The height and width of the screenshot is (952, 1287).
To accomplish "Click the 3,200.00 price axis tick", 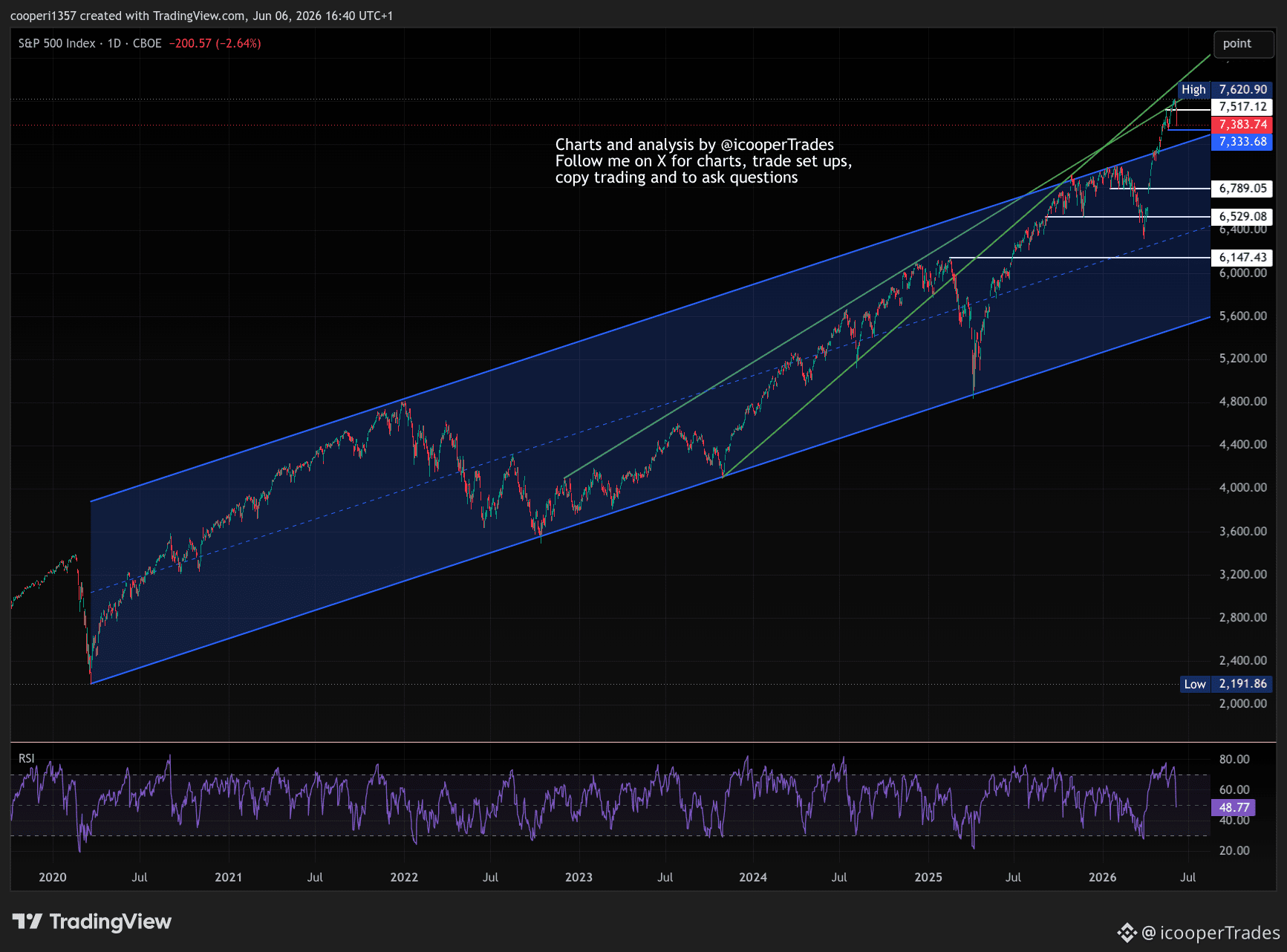I will pos(1243,575).
